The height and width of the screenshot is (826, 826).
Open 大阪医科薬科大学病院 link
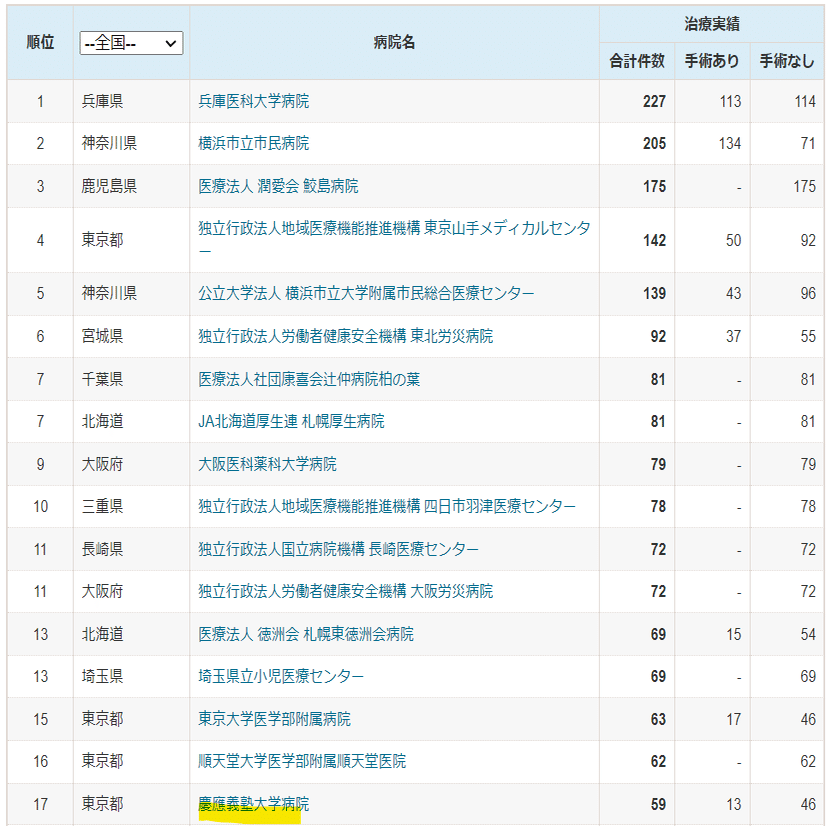[267, 464]
